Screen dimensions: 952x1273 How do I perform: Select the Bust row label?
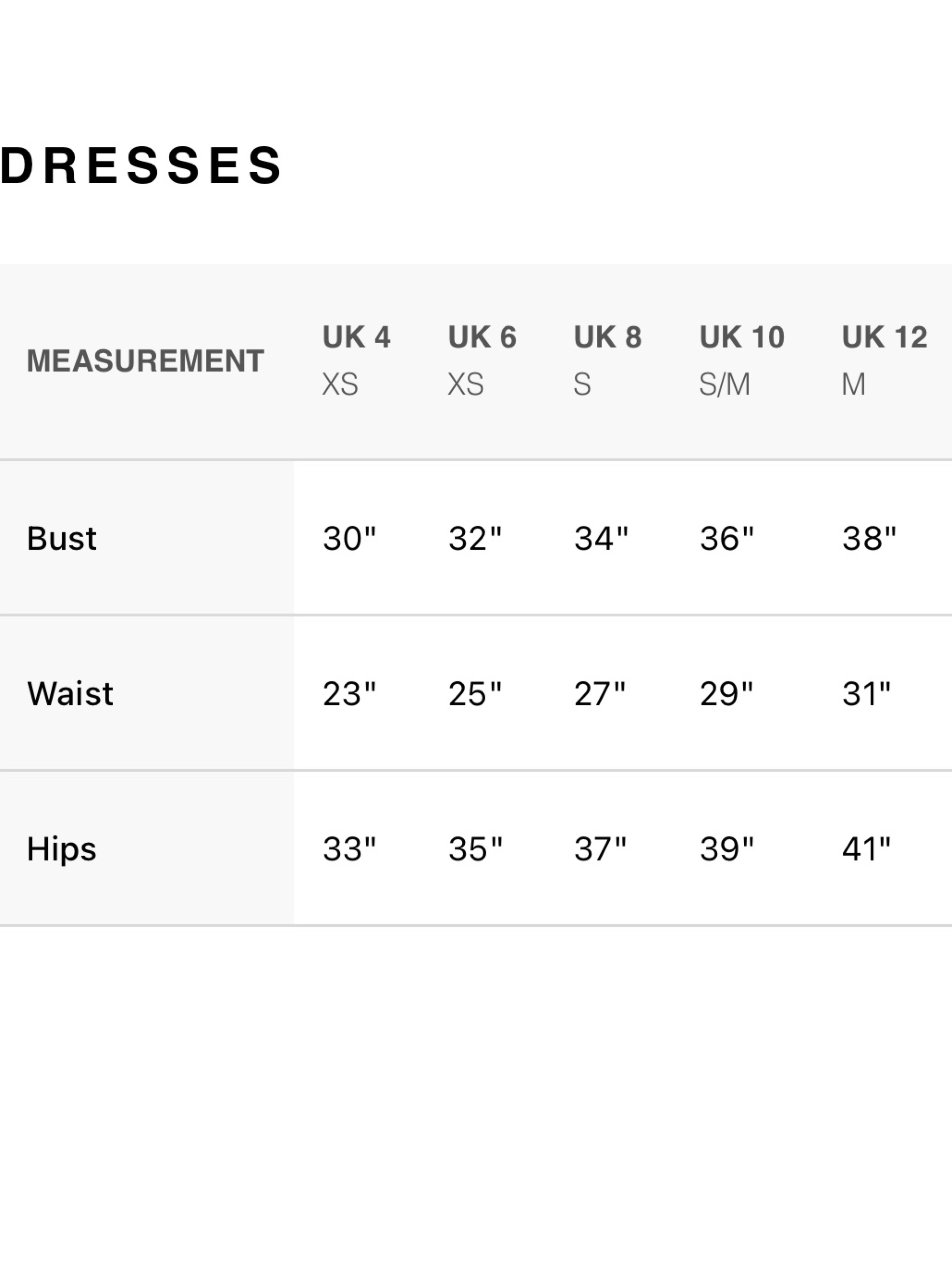click(x=62, y=539)
